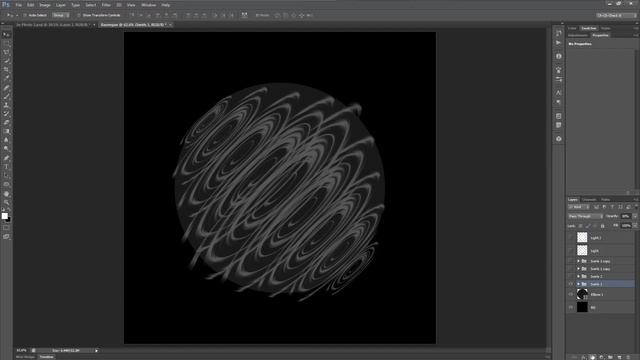The height and width of the screenshot is (360, 640).
Task: Select the Eyedropper tool
Action: tap(6, 78)
